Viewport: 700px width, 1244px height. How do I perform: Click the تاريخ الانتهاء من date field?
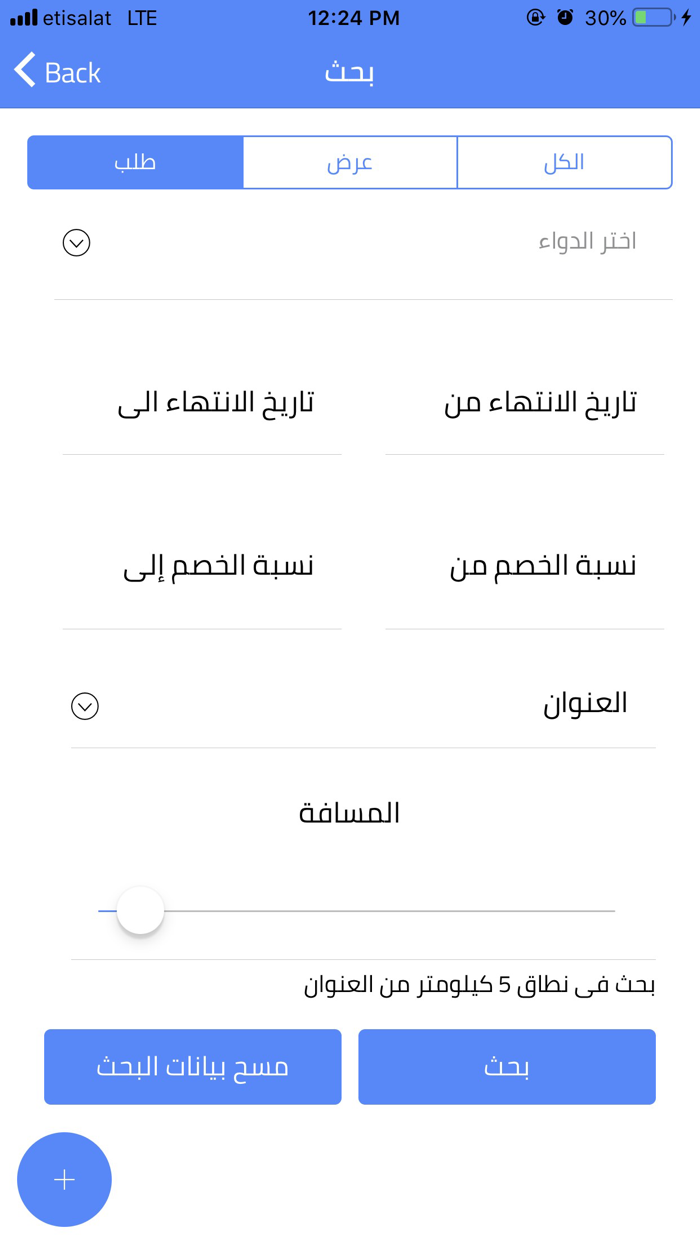point(523,402)
